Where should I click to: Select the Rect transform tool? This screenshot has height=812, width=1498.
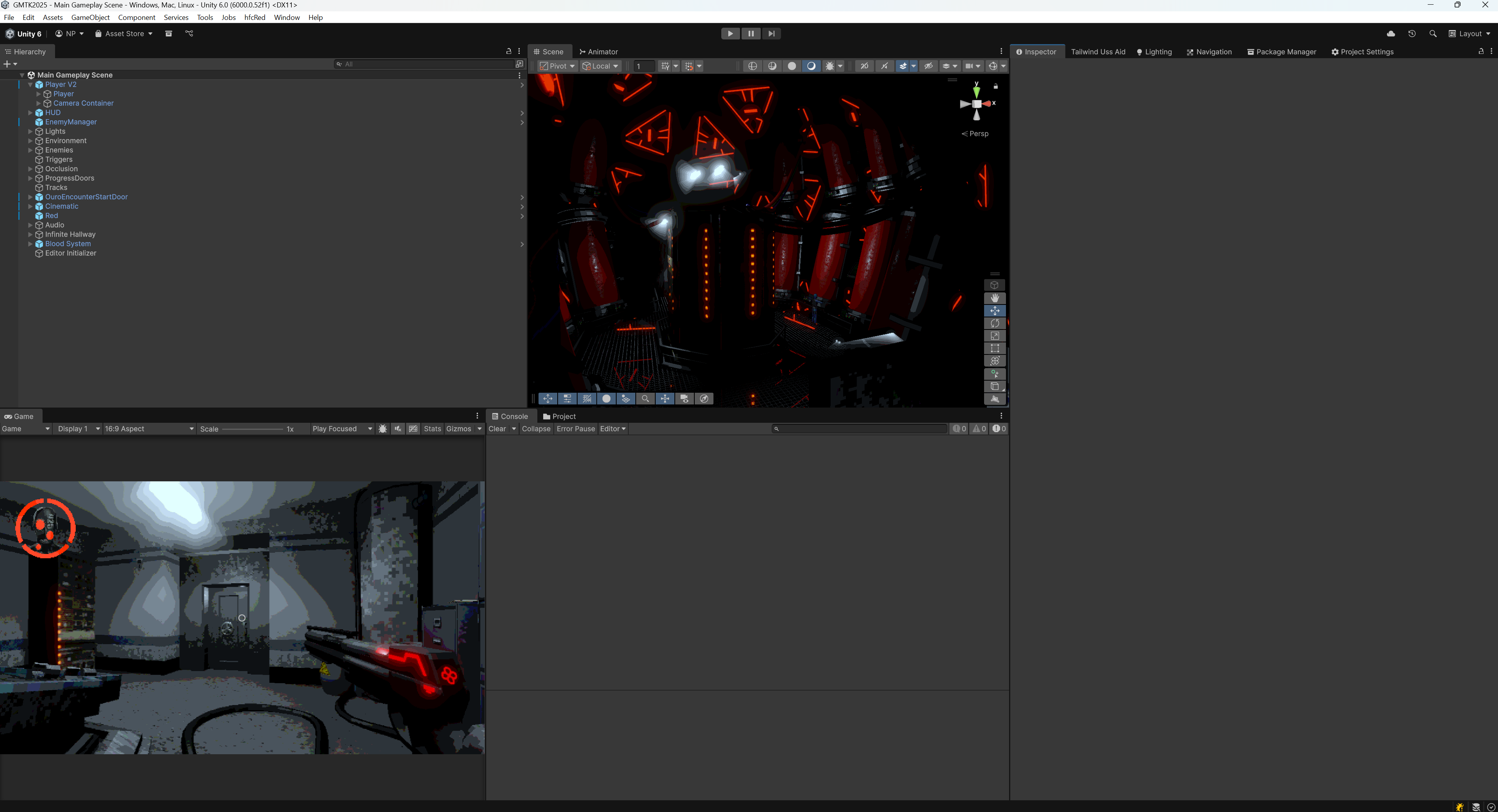point(994,348)
